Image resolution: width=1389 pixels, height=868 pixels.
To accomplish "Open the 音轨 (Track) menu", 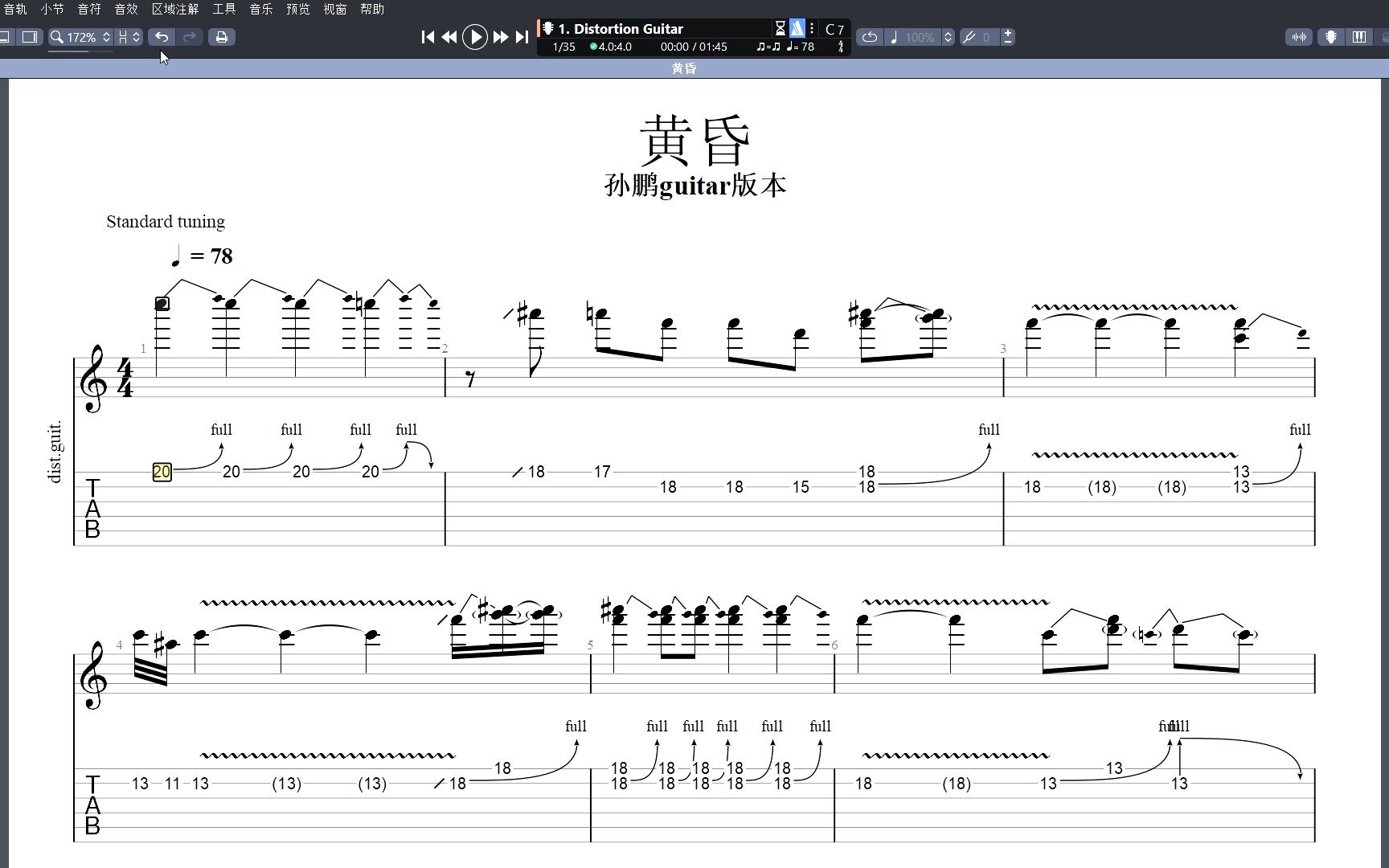I will pyautogui.click(x=14, y=9).
